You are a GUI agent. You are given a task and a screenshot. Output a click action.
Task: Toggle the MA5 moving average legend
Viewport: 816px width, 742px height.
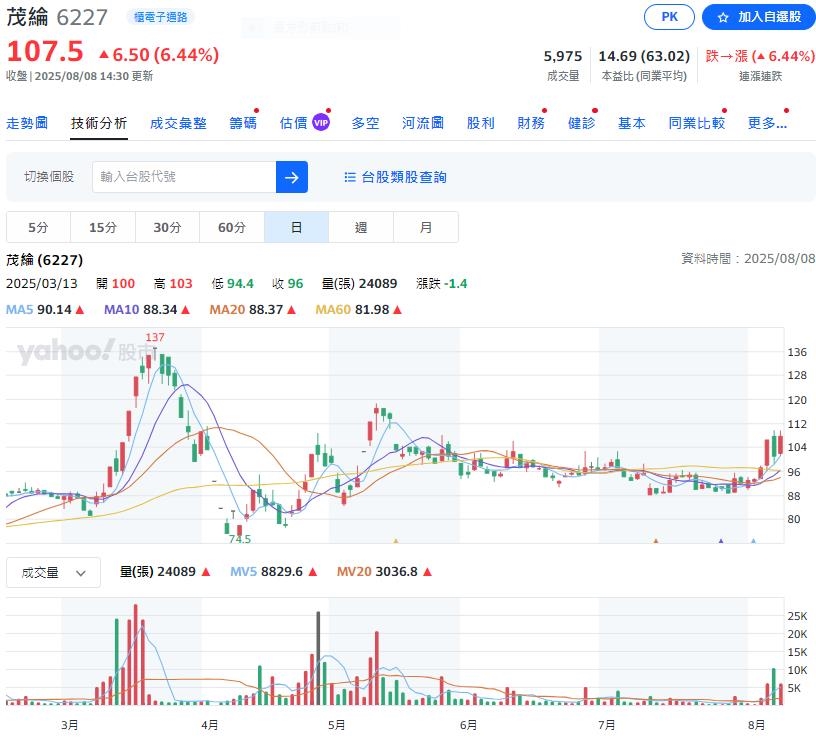pos(25,310)
